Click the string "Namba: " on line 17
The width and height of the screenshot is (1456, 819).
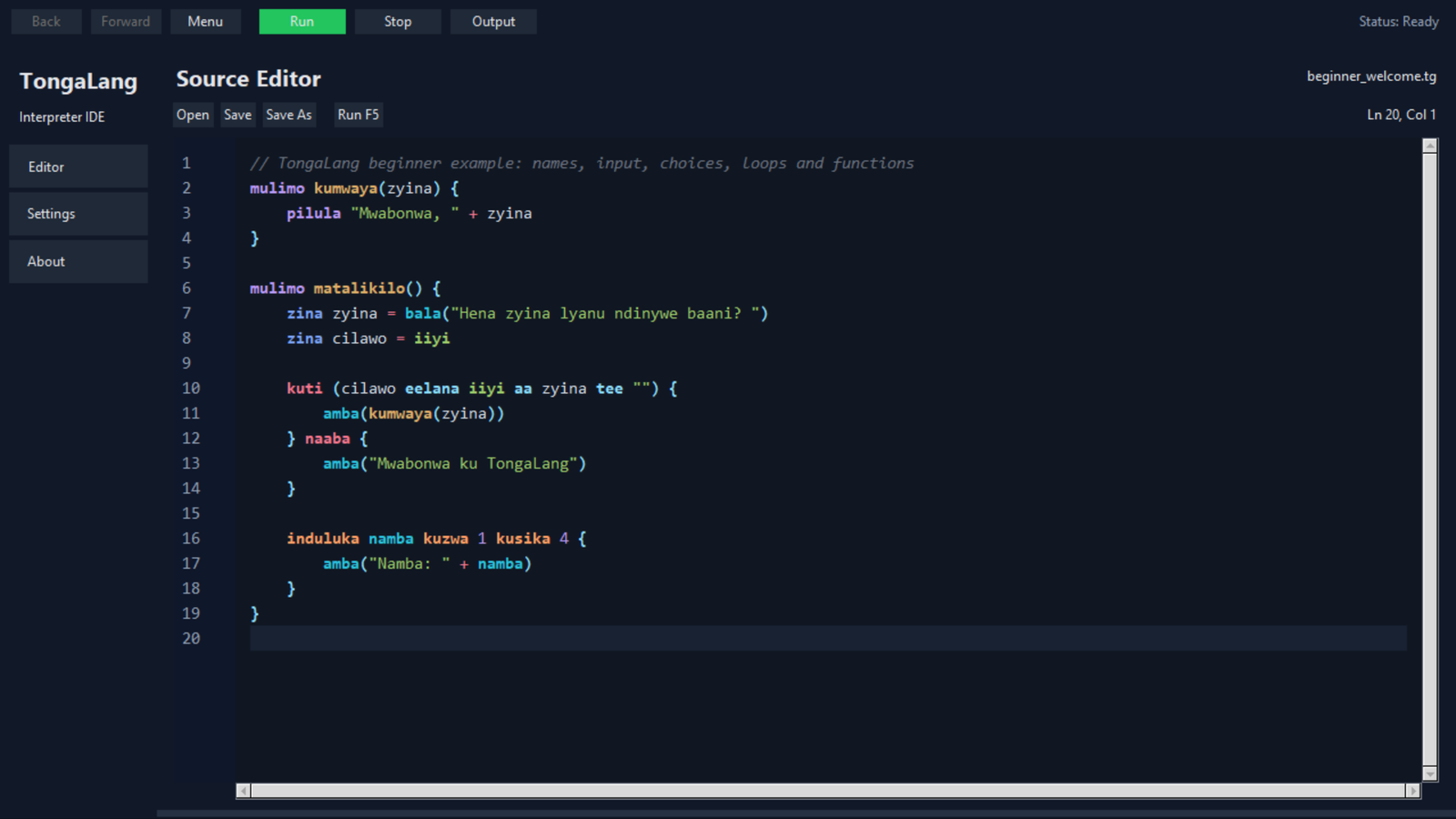pyautogui.click(x=409, y=563)
